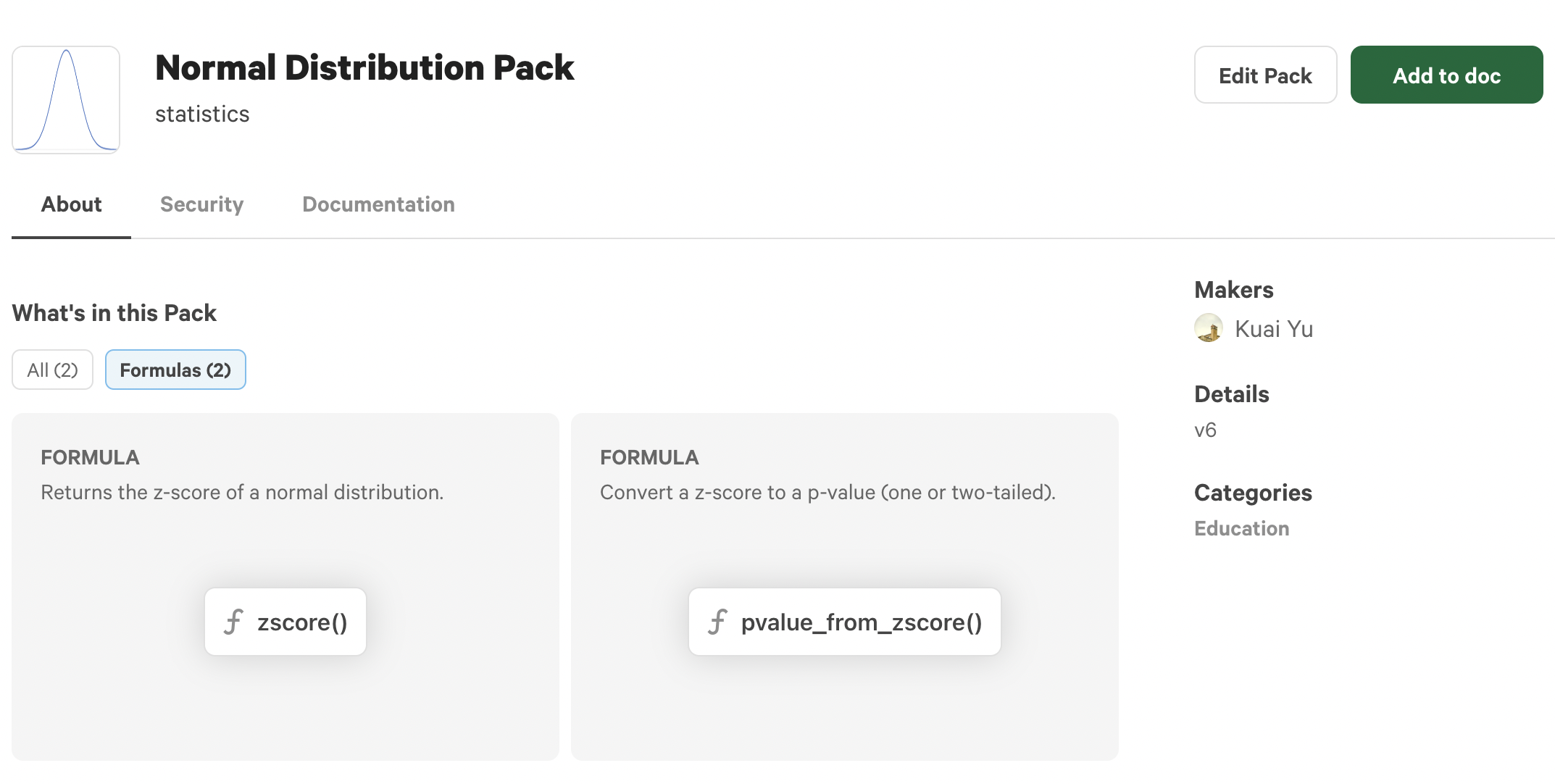Image resolution: width=1555 pixels, height=784 pixels.
Task: Select the All (2) filter chip
Action: [52, 370]
